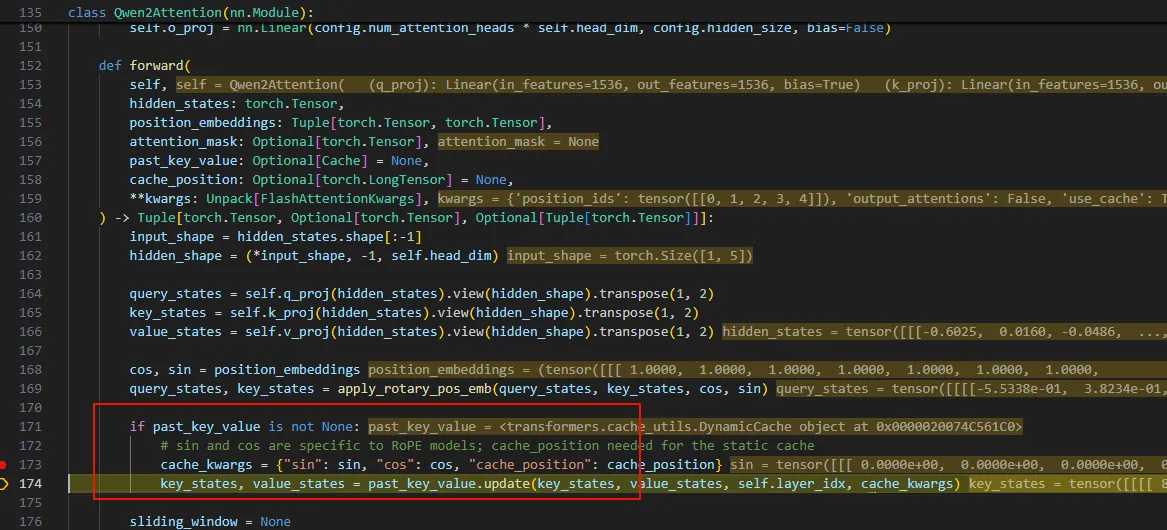The height and width of the screenshot is (530, 1167).
Task: Click 'sliding_window = None' line
Action: pos(210,522)
